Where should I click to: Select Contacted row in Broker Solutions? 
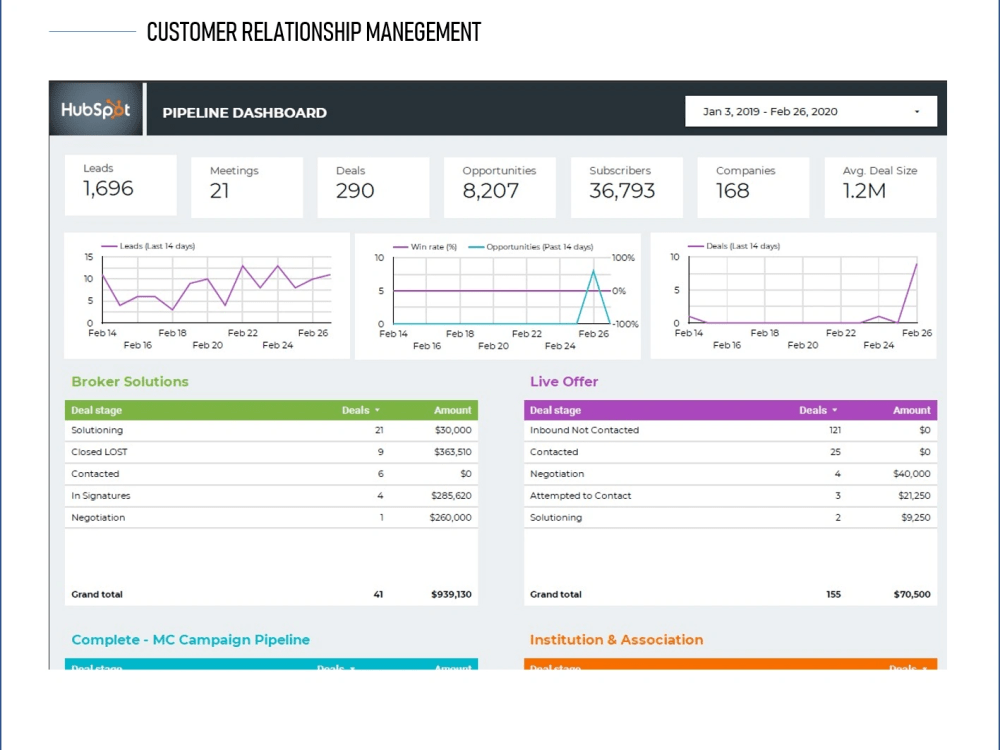(271, 474)
